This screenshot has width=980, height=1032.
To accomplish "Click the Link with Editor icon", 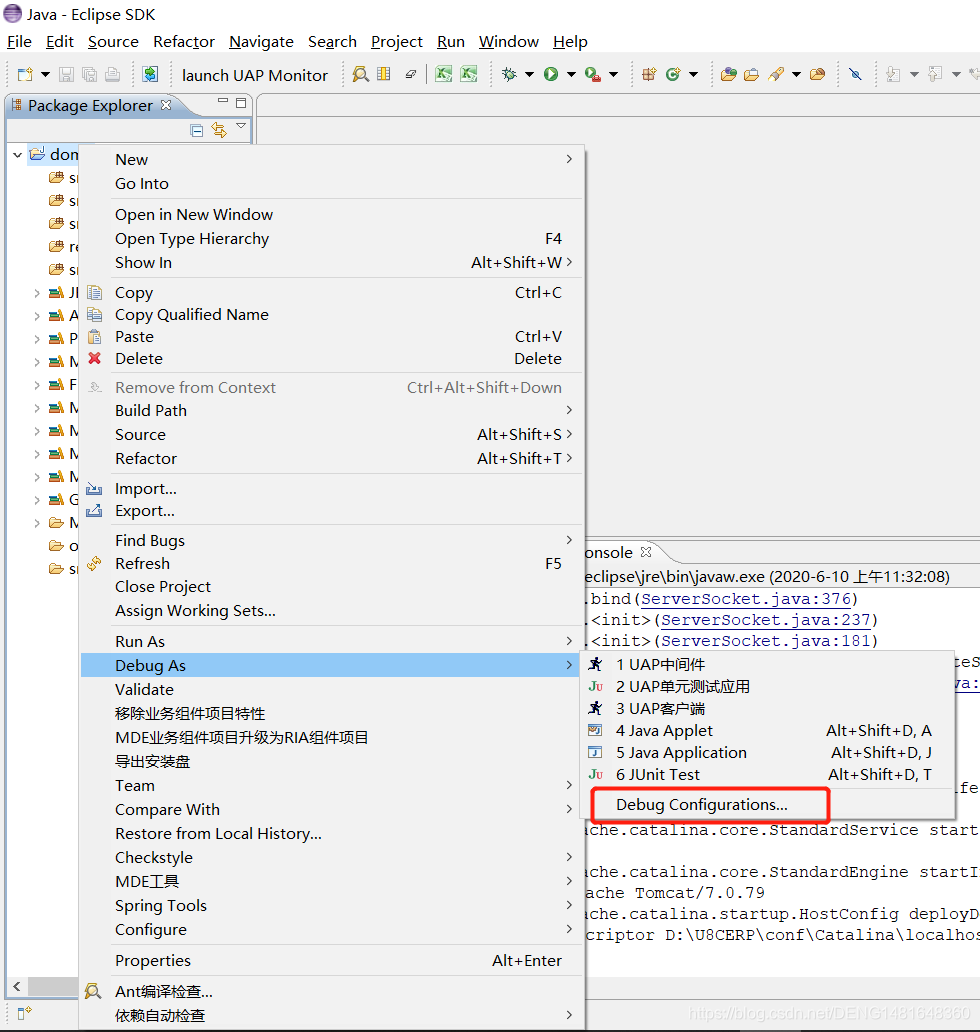I will point(219,130).
